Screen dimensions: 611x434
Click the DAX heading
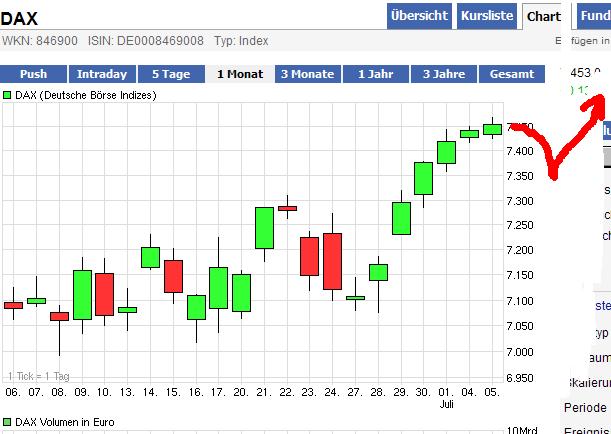point(19,19)
